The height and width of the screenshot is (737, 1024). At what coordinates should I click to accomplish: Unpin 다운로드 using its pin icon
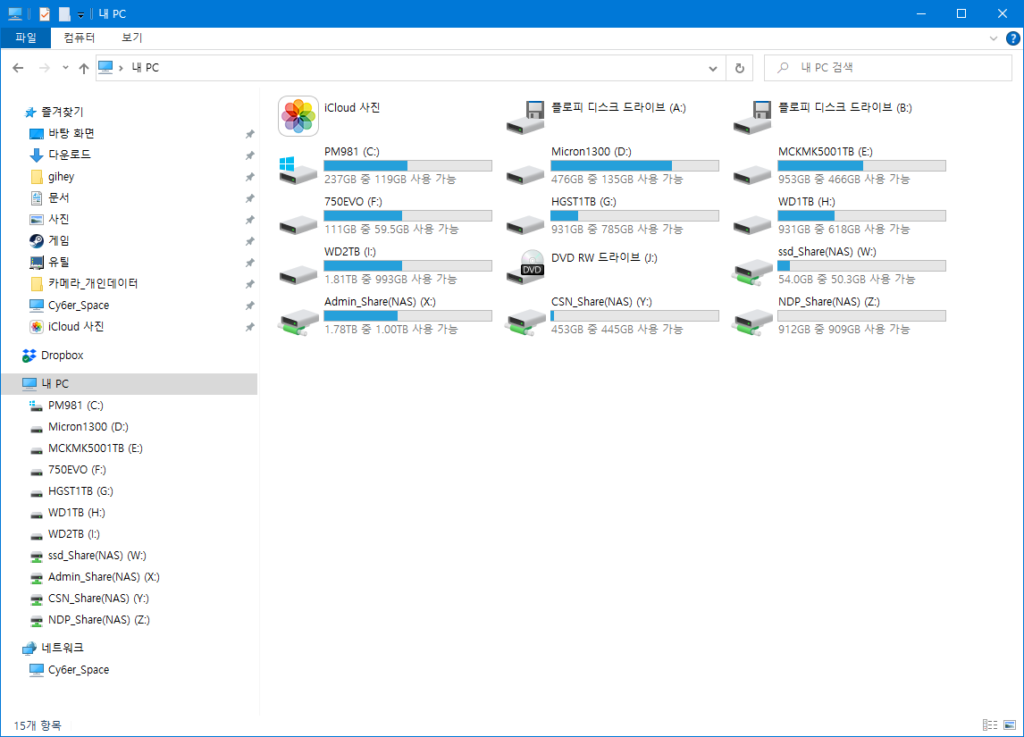(x=249, y=155)
